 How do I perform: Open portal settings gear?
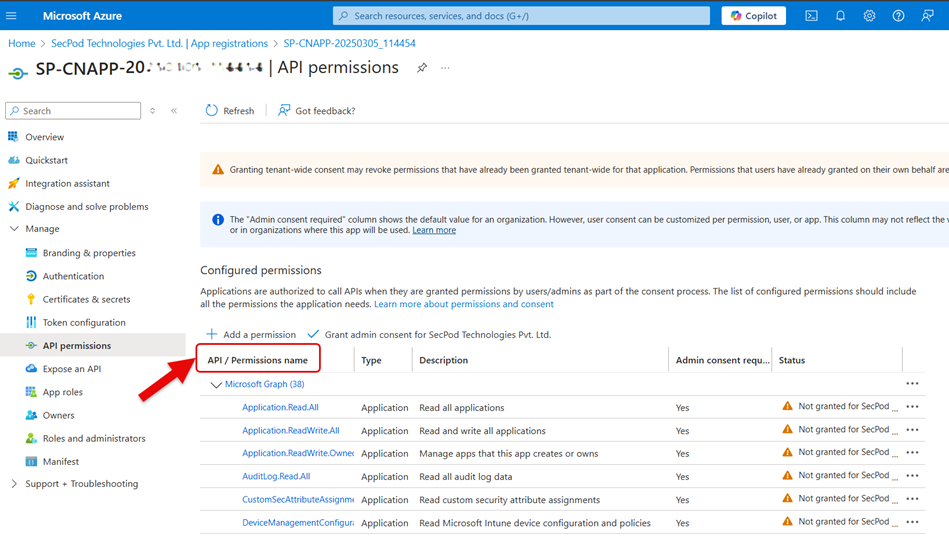click(869, 16)
